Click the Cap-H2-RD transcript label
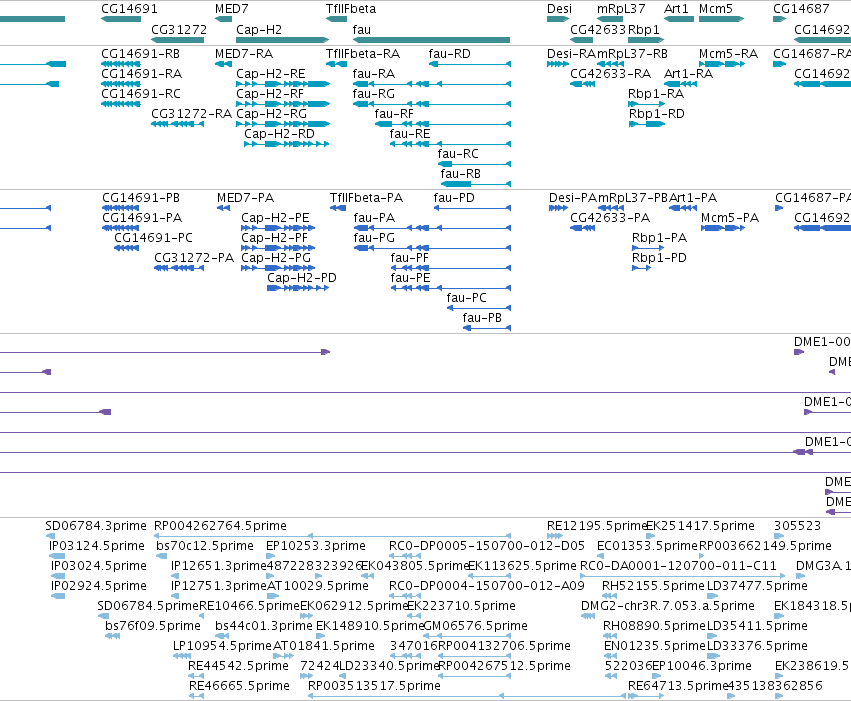The image size is (851, 701). tap(280, 133)
